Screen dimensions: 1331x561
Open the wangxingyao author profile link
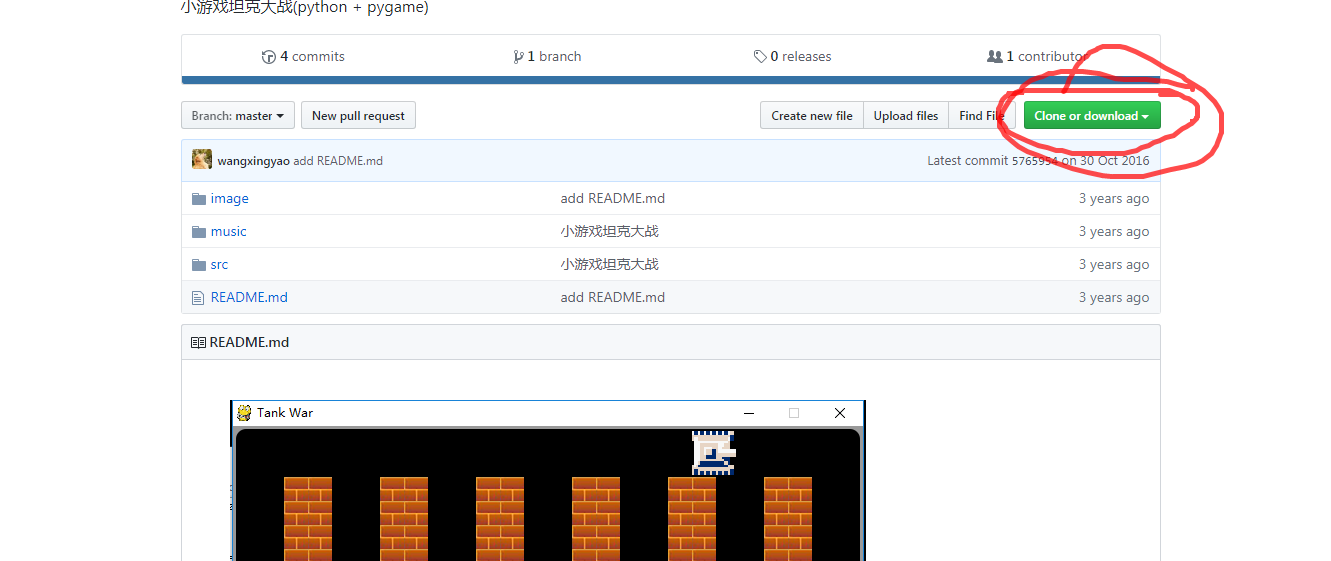tap(253, 161)
